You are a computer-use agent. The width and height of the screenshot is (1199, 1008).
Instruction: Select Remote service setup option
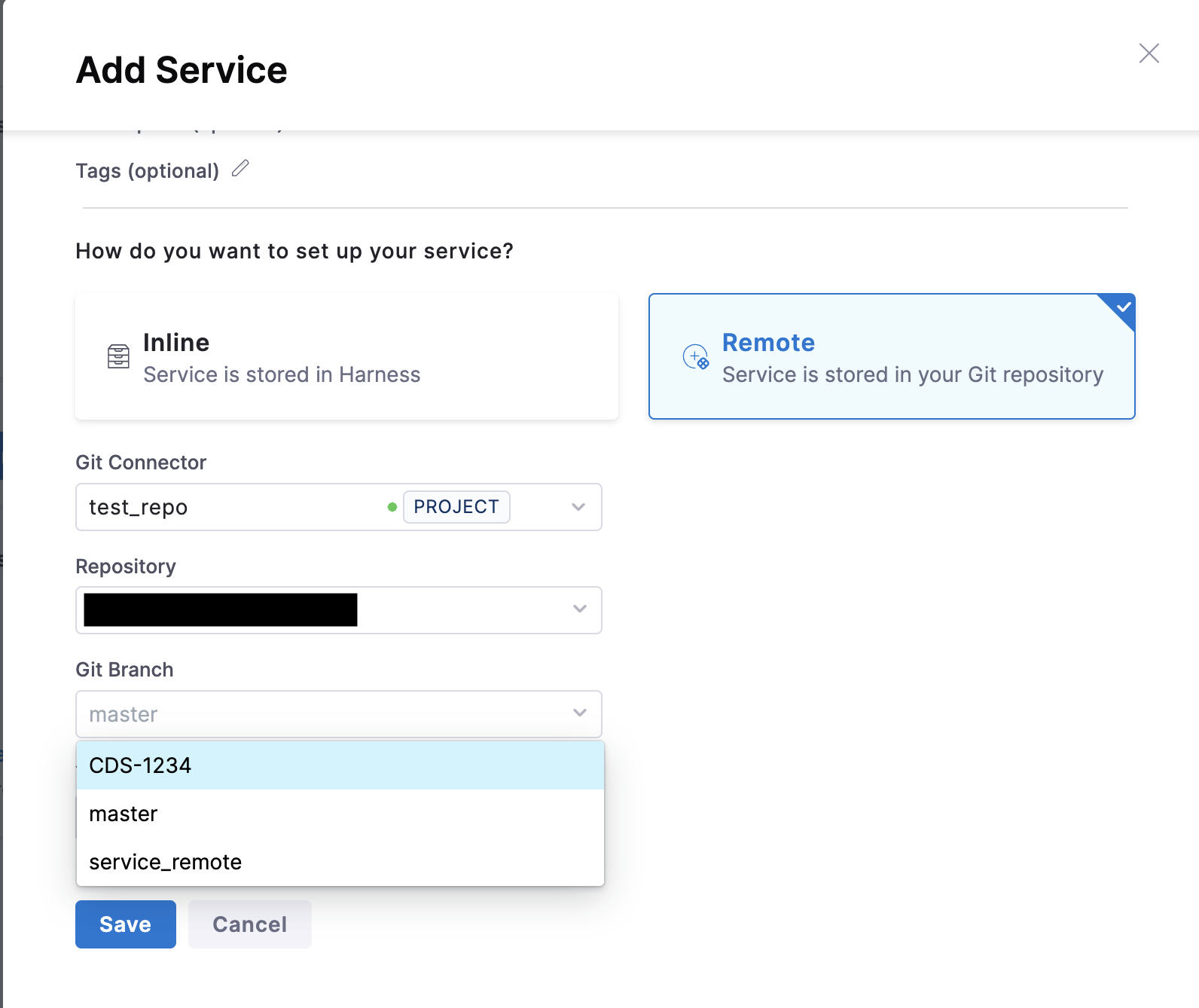(x=891, y=356)
